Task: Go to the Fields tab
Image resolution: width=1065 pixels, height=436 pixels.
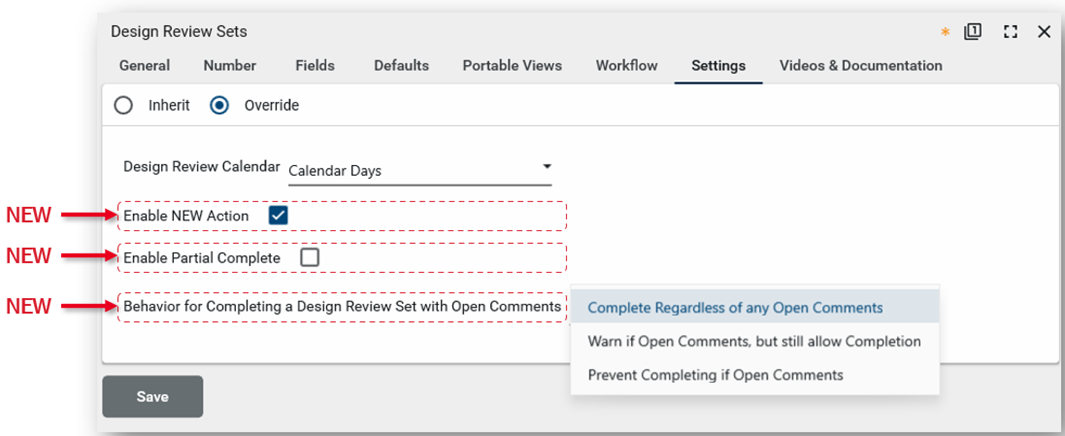Action: click(x=315, y=66)
